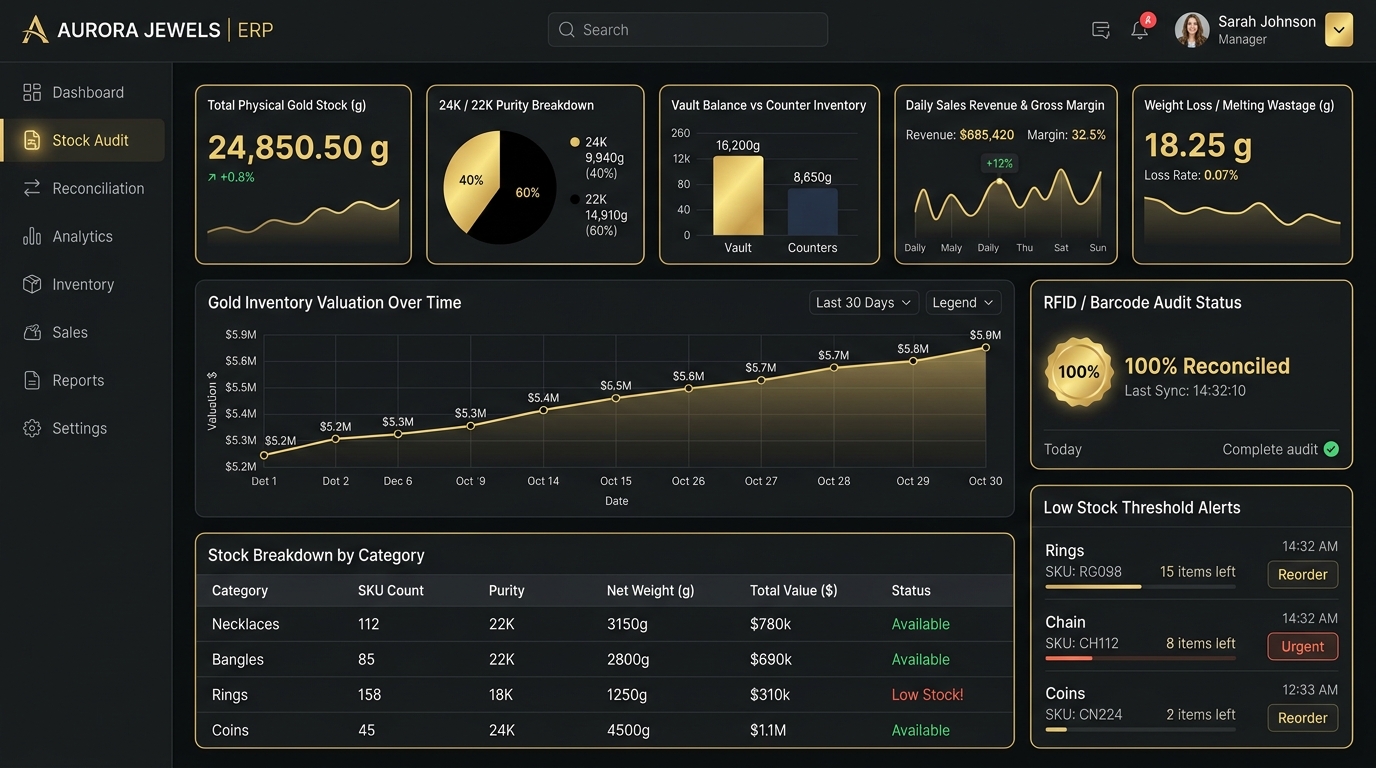Click the green Complete audit checkmark
The height and width of the screenshot is (768, 1376).
pos(1331,449)
